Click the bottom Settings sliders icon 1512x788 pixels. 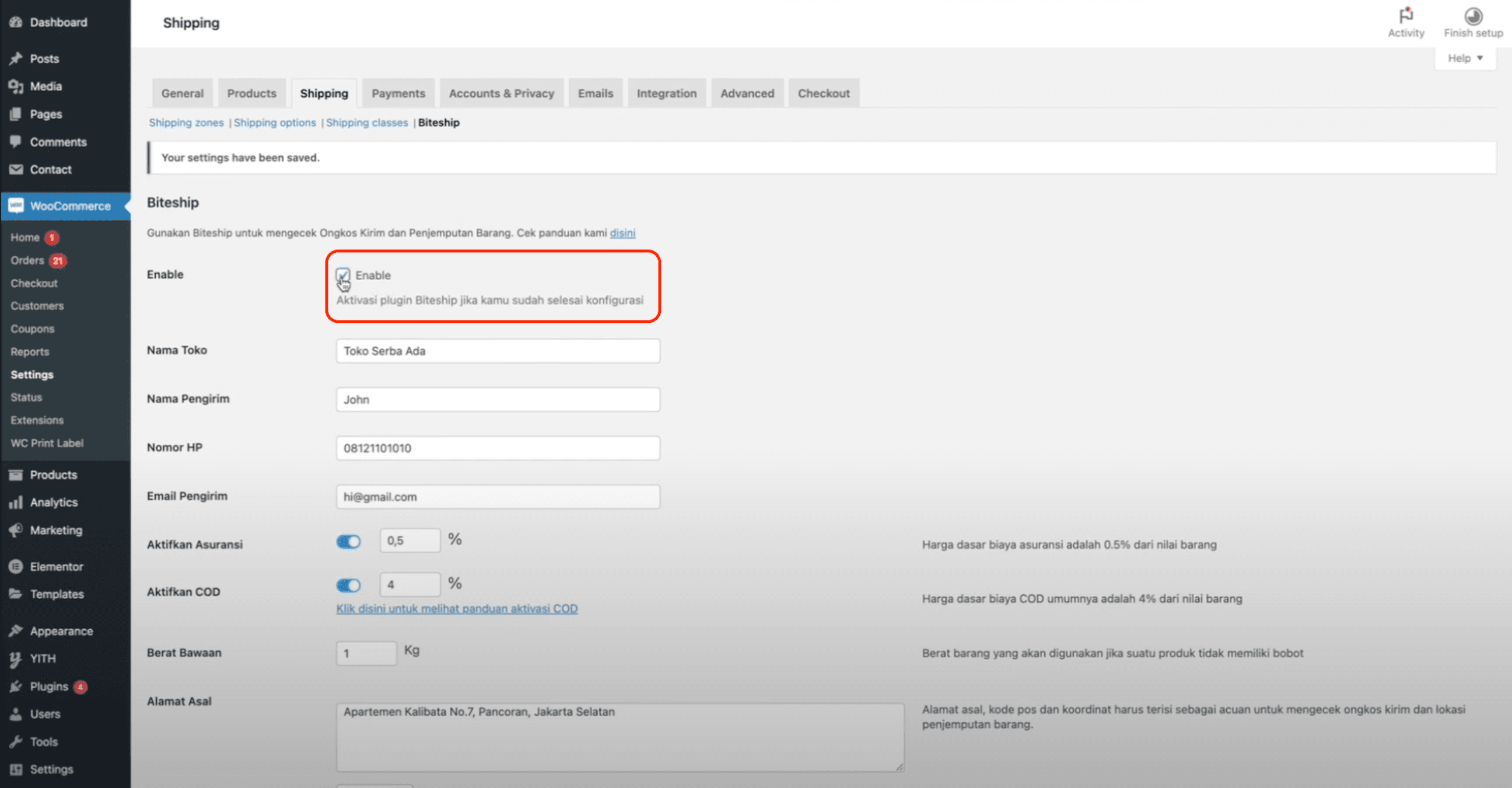(x=16, y=769)
